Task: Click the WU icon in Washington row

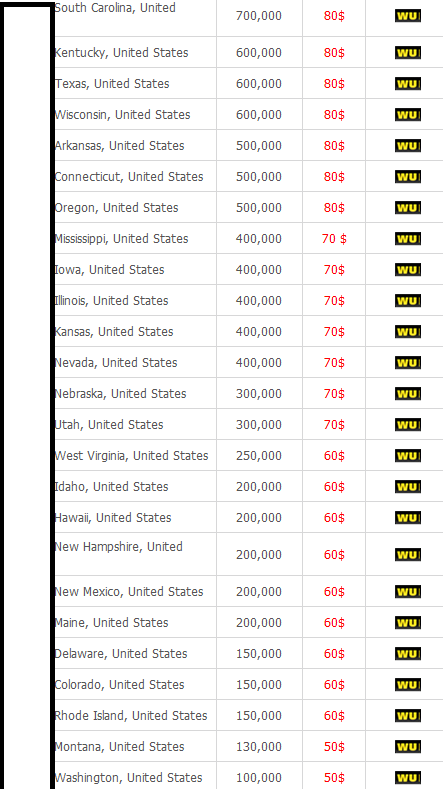Action: 408,777
